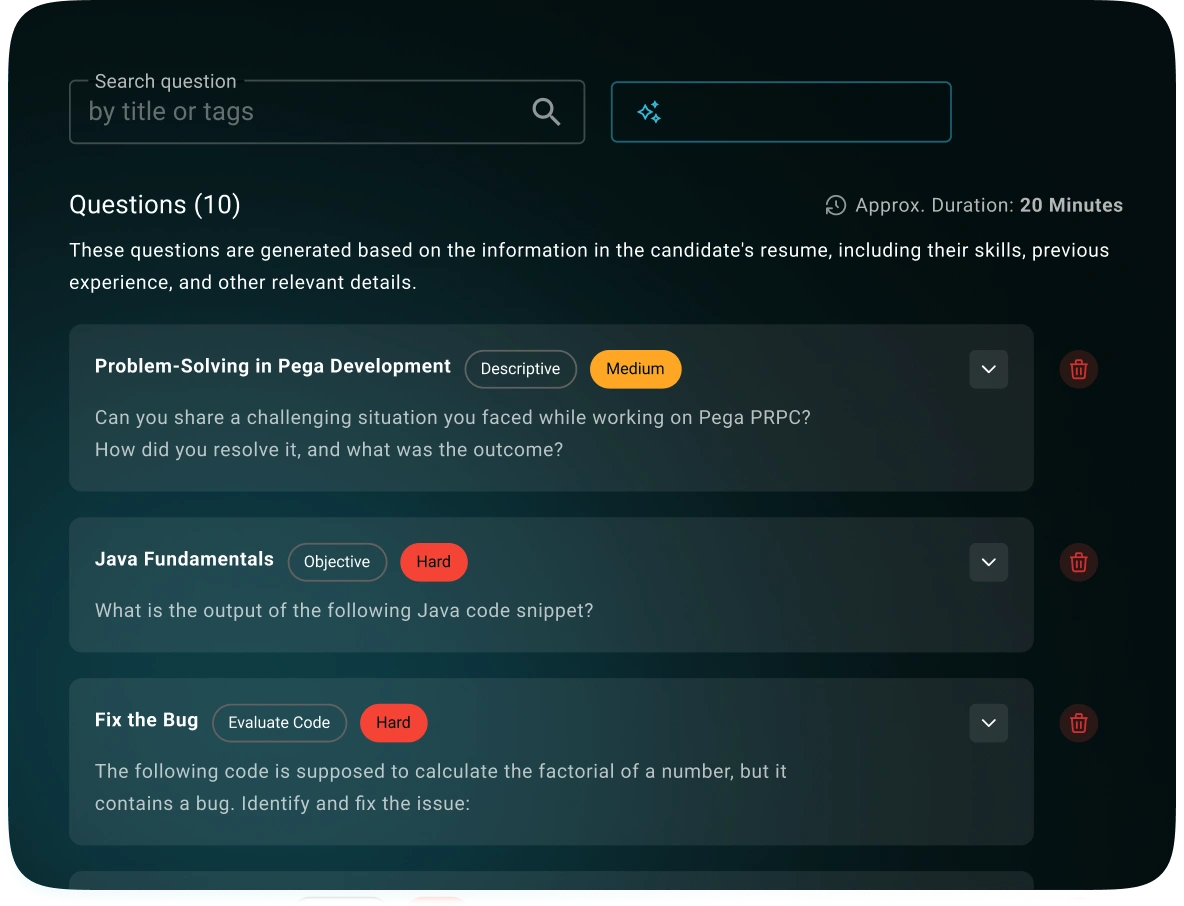Click the search magnifying glass icon
Screen dimensions: 1184x906
[546, 111]
